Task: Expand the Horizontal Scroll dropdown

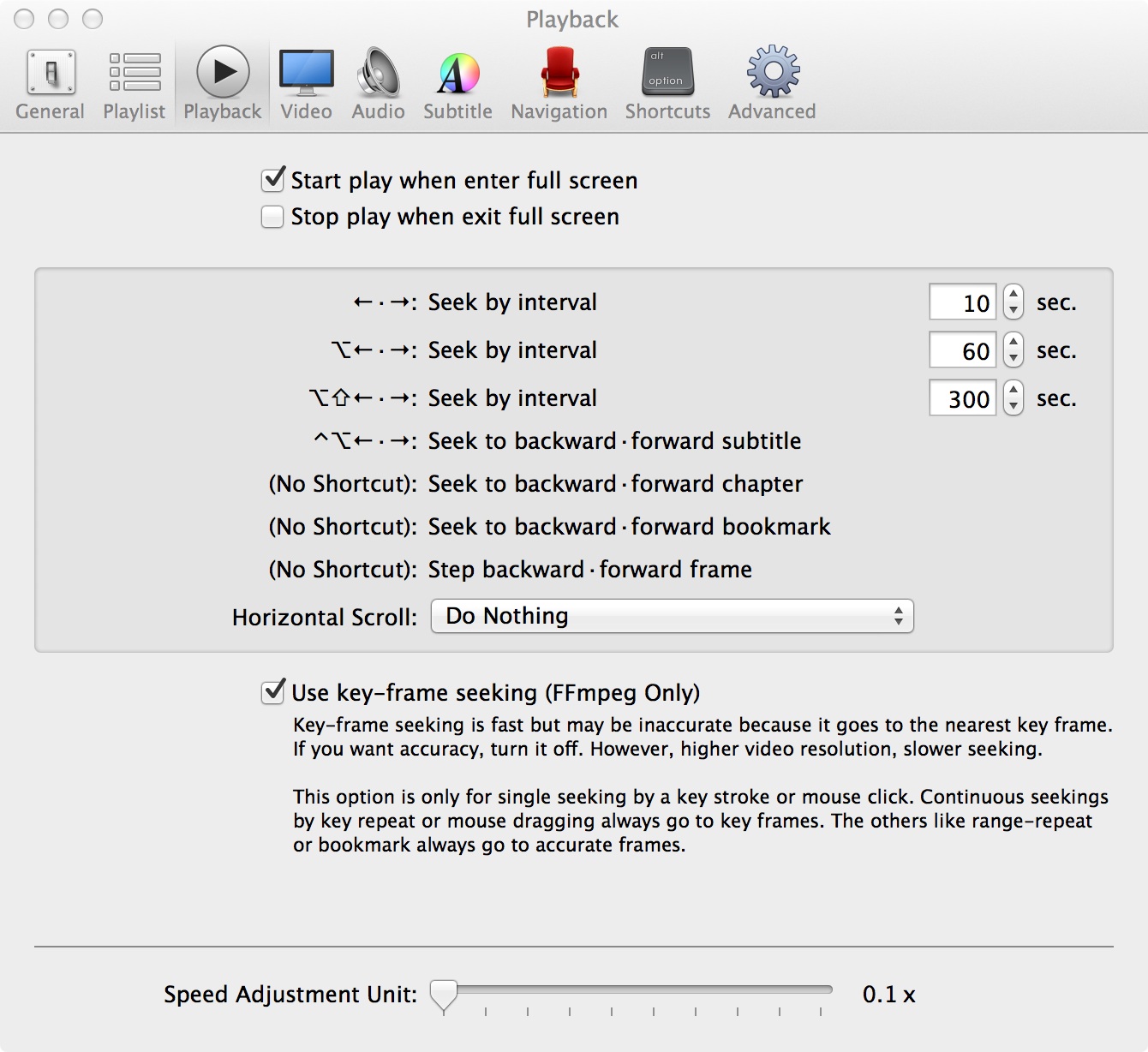Action: click(x=672, y=616)
